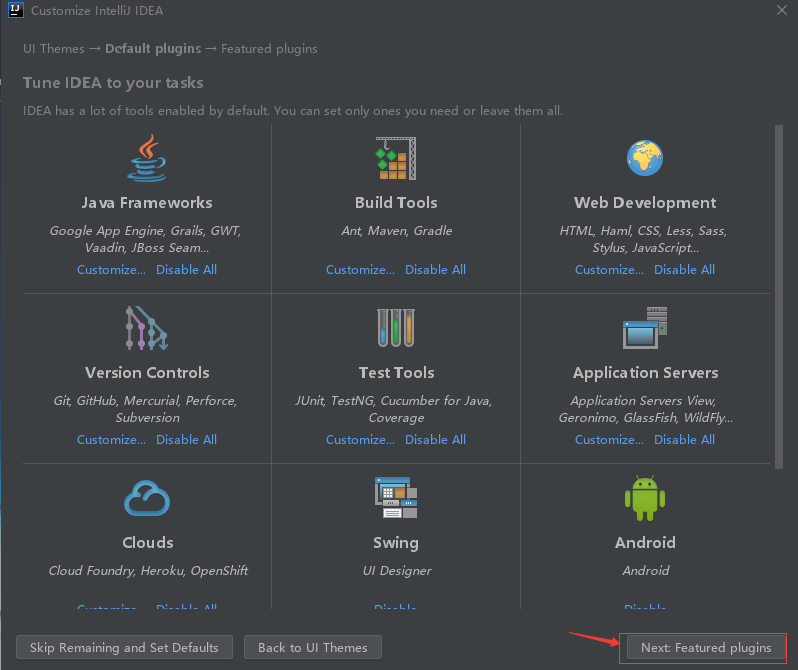Disable All Web Development plugins

pyautogui.click(x=684, y=270)
